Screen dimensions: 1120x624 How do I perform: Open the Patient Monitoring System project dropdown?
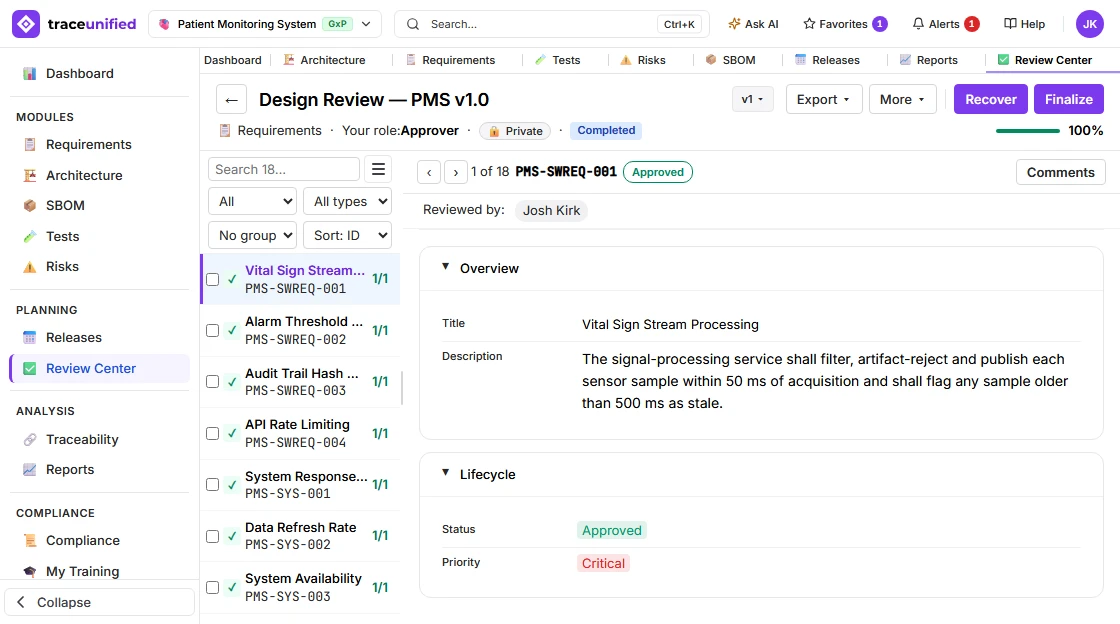point(264,24)
